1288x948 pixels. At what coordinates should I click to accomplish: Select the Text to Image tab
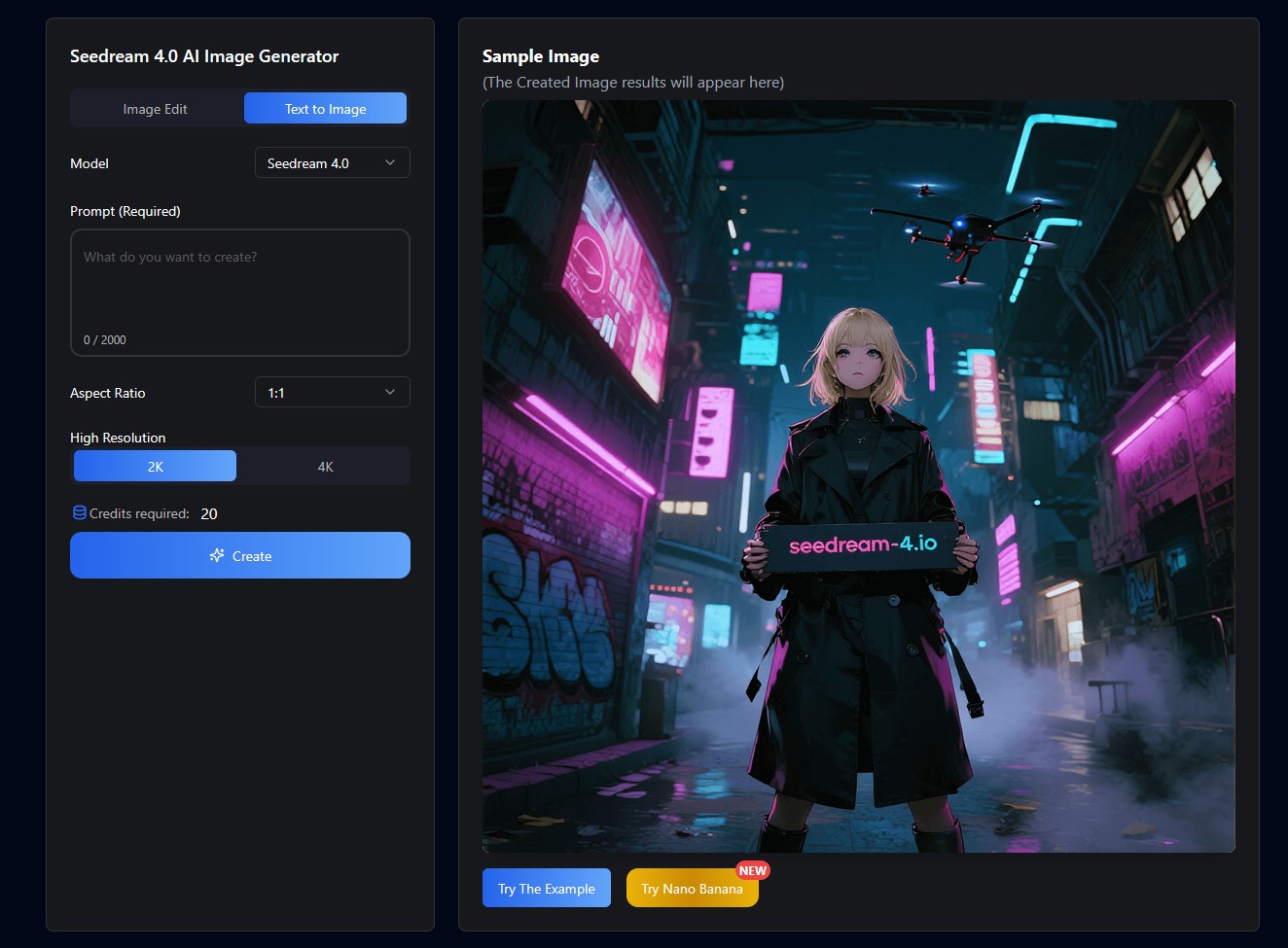(x=325, y=109)
